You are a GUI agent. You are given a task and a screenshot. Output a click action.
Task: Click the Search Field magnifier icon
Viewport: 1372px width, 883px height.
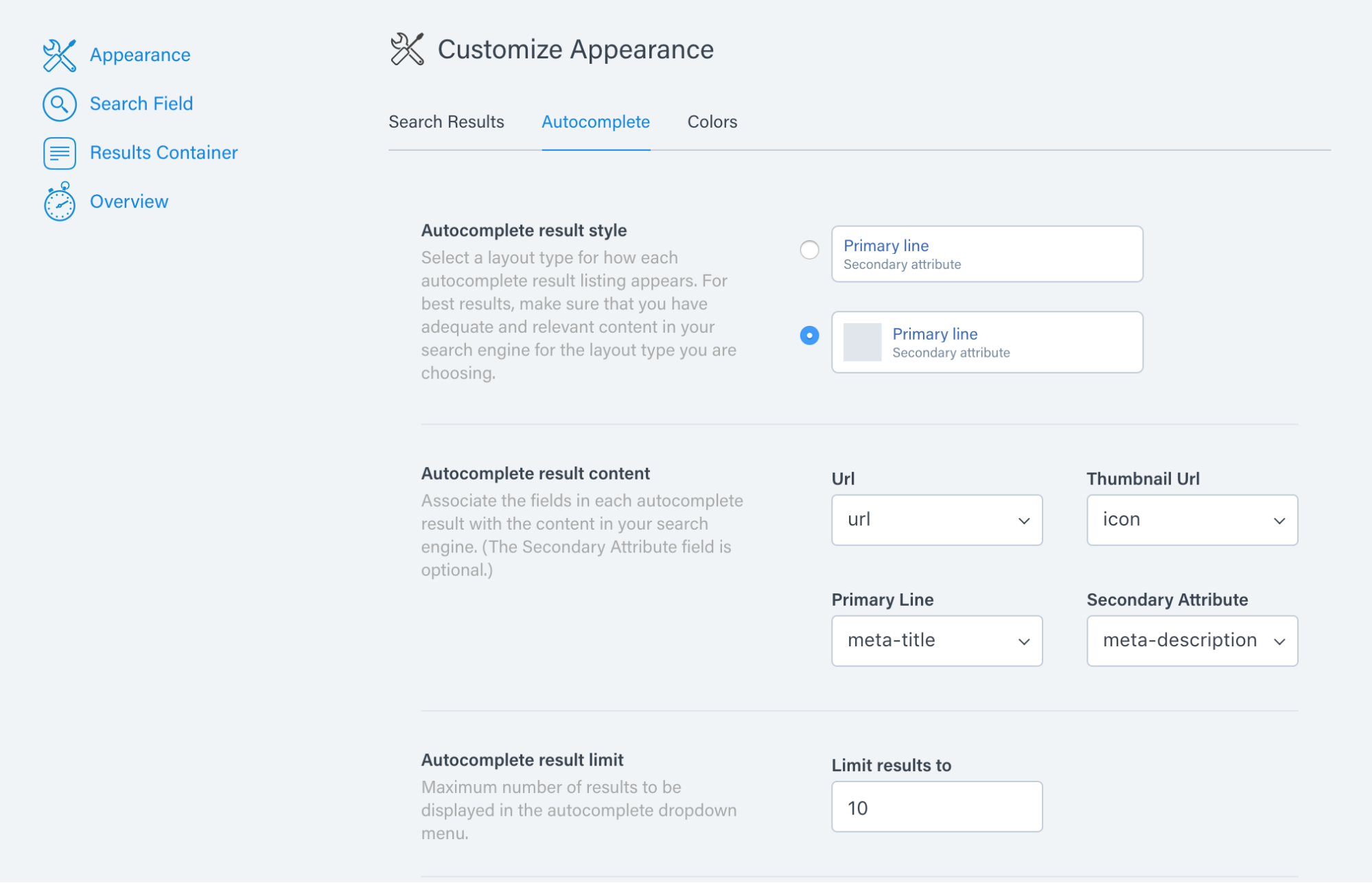tap(59, 104)
